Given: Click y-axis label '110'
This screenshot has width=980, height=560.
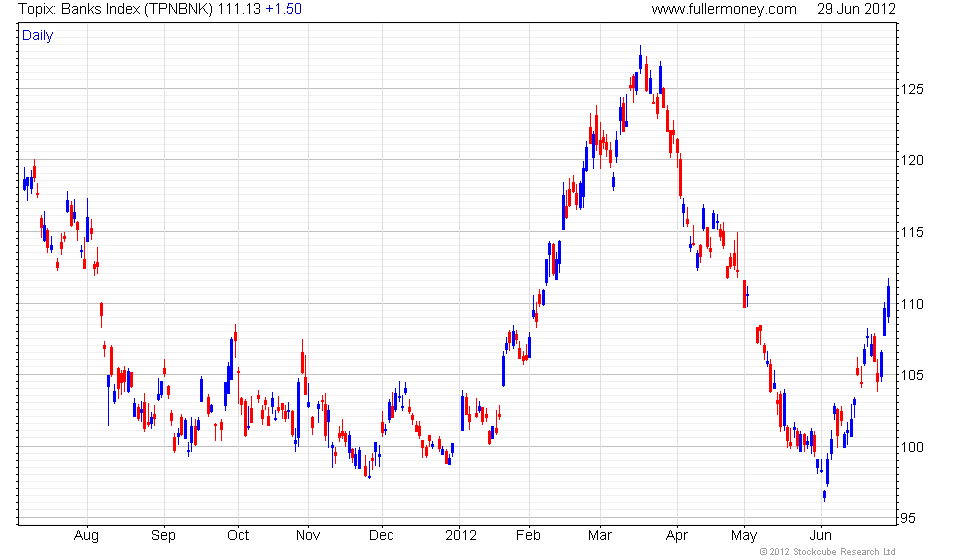Looking at the screenshot, I should (x=912, y=304).
